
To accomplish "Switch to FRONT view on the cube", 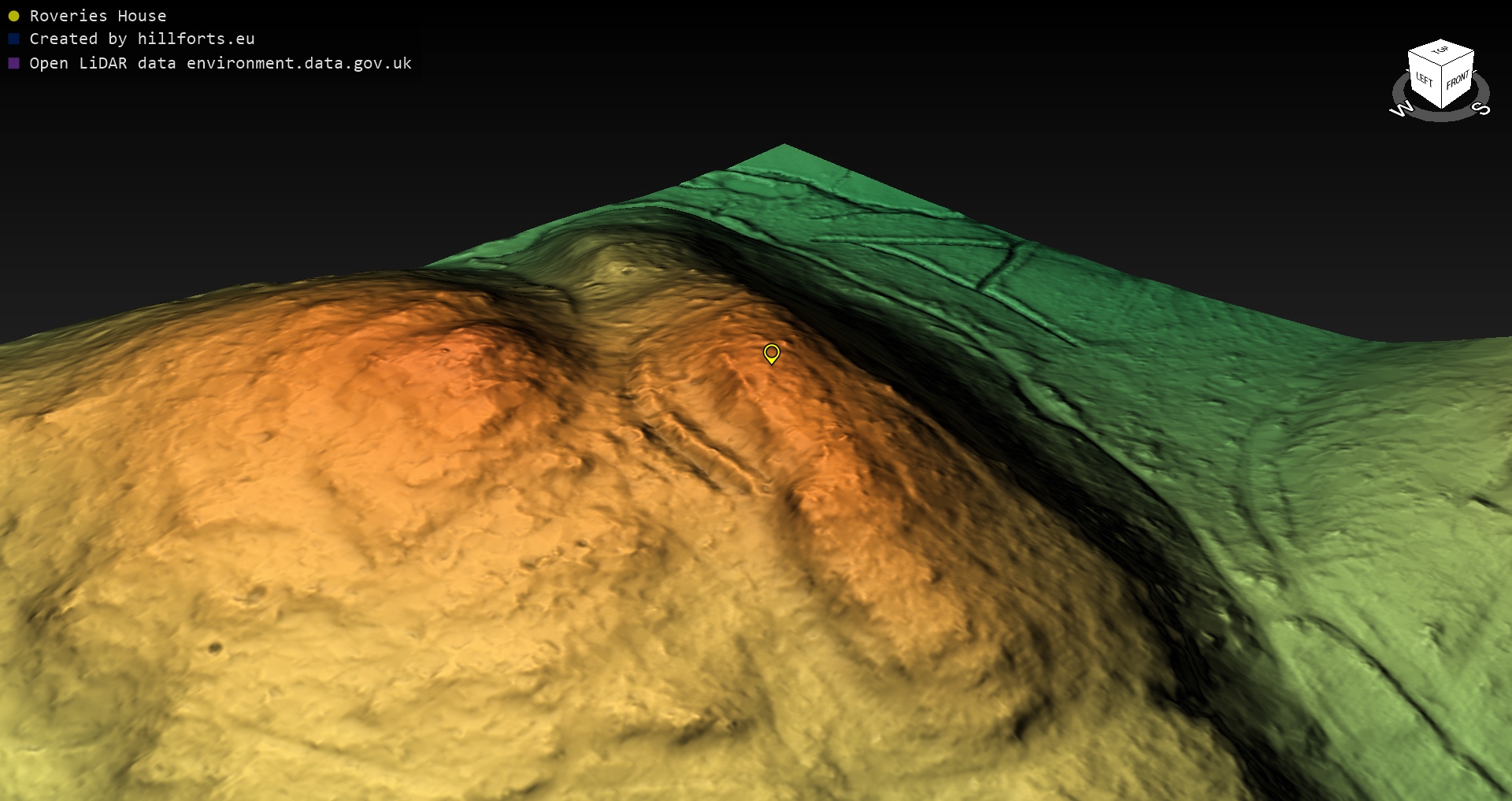I will pyautogui.click(x=1458, y=80).
